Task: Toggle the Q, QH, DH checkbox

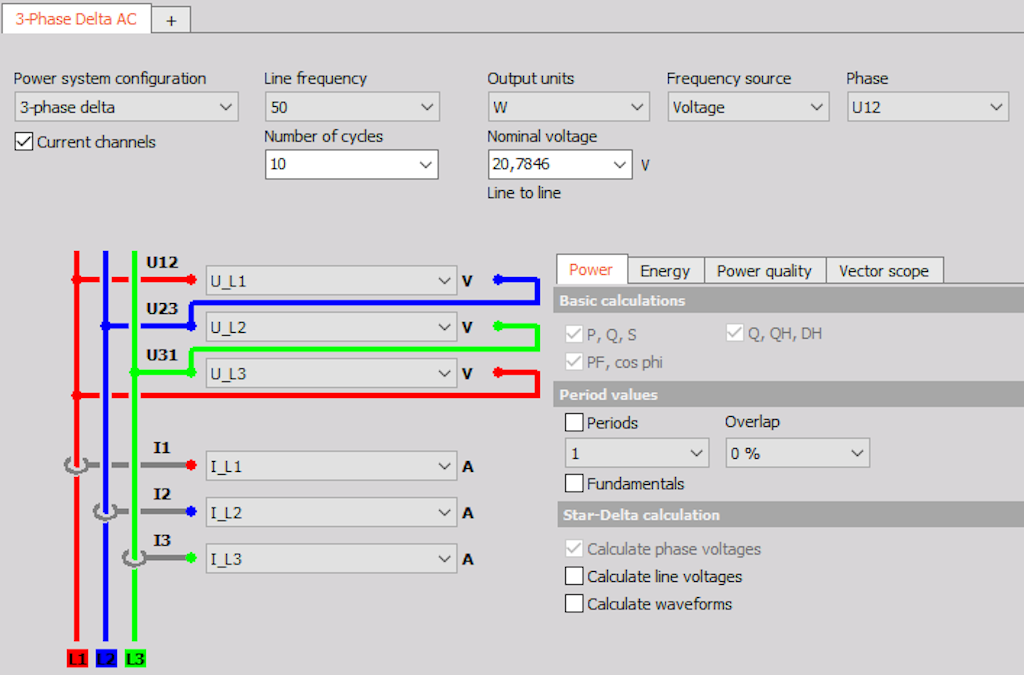Action: tap(735, 333)
